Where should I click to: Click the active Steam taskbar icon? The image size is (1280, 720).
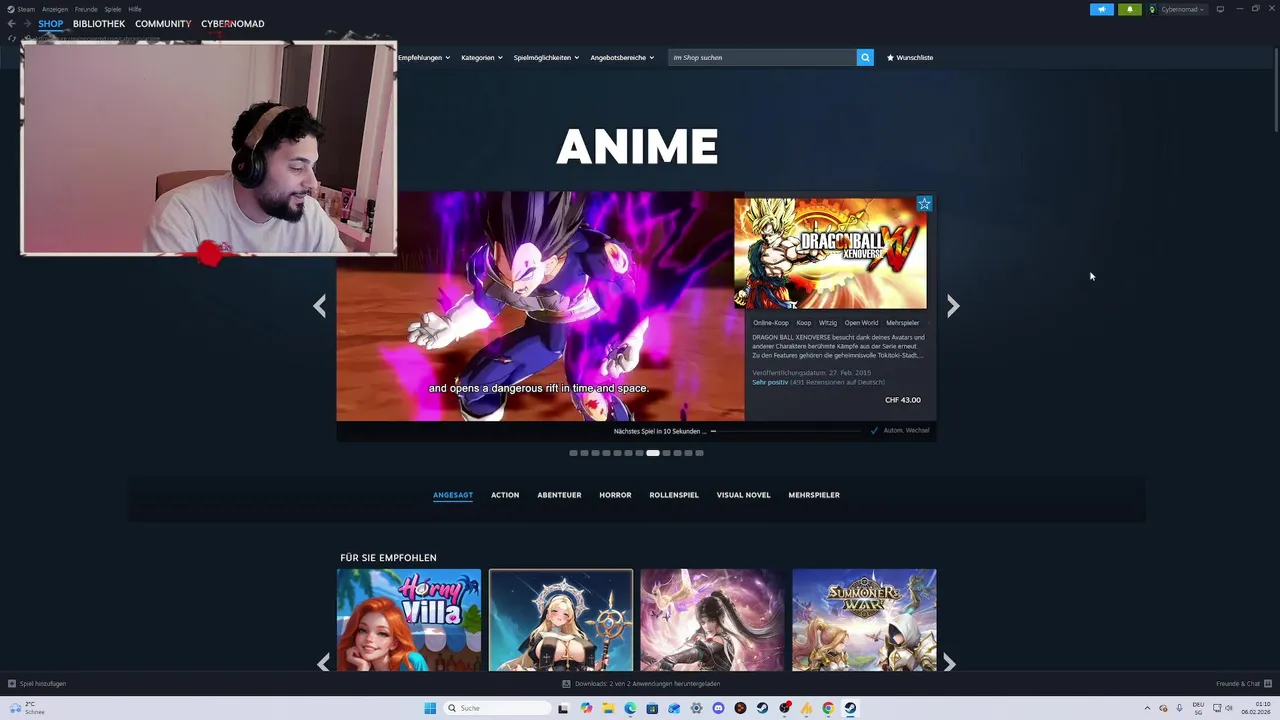coord(850,708)
